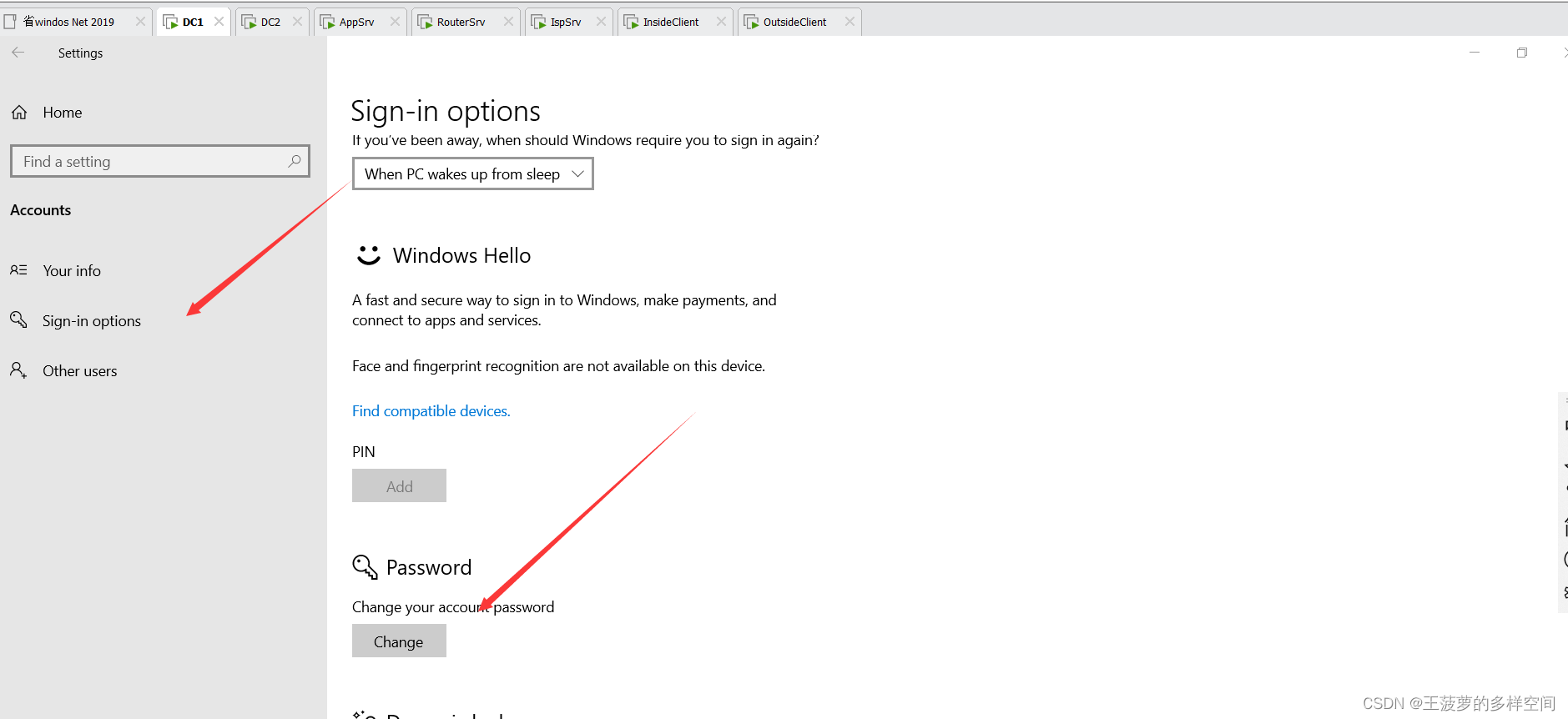Image resolution: width=1568 pixels, height=719 pixels.
Task: Click the Sign-in options key icon
Action: coord(18,319)
